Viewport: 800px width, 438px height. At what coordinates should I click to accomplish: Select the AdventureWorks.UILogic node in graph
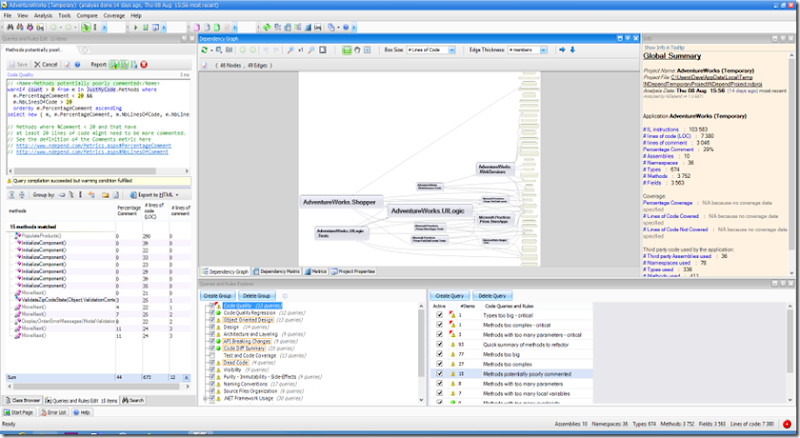(x=430, y=211)
